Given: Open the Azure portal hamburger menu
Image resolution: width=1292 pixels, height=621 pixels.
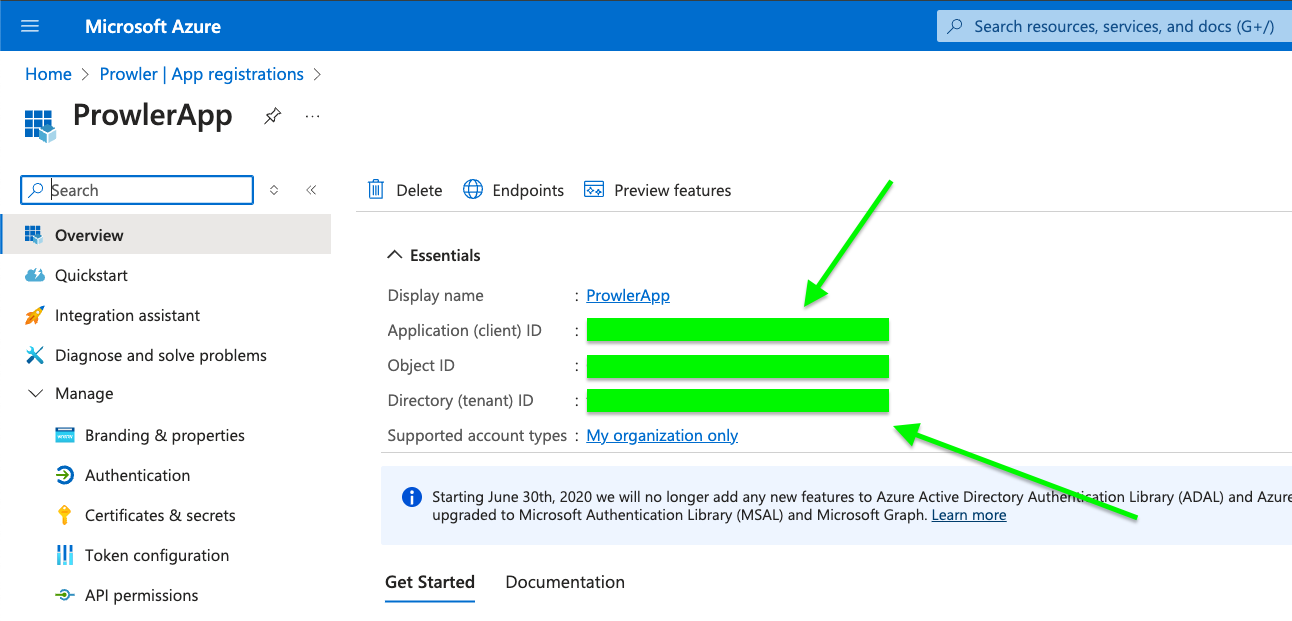Looking at the screenshot, I should pos(30,26).
